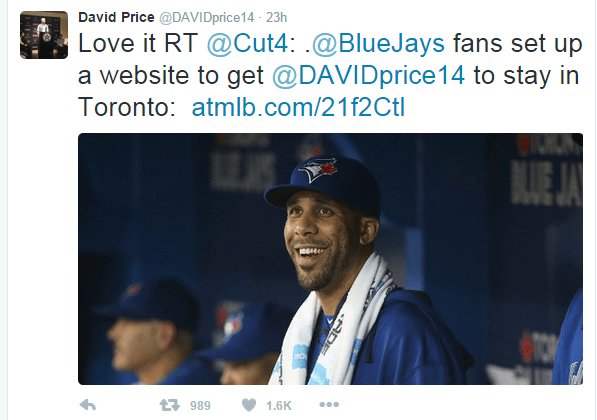Click the David Price display name
This screenshot has width=597, height=420.
click(116, 17)
